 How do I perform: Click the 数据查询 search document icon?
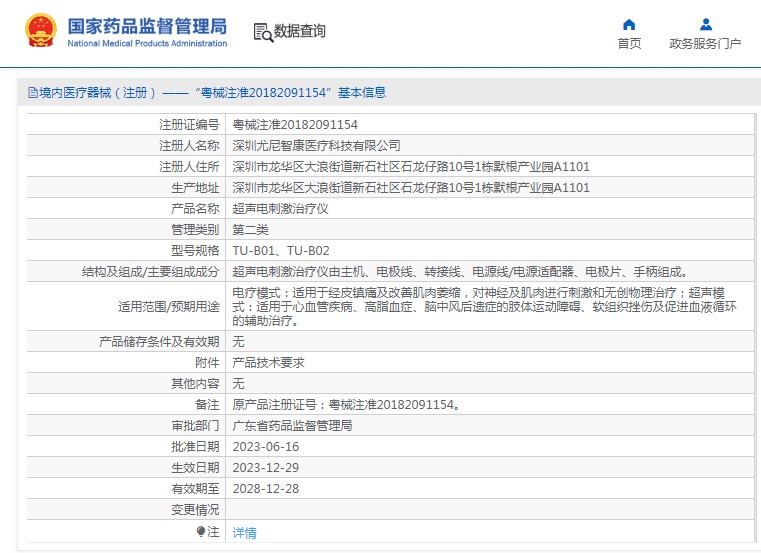coord(264,33)
